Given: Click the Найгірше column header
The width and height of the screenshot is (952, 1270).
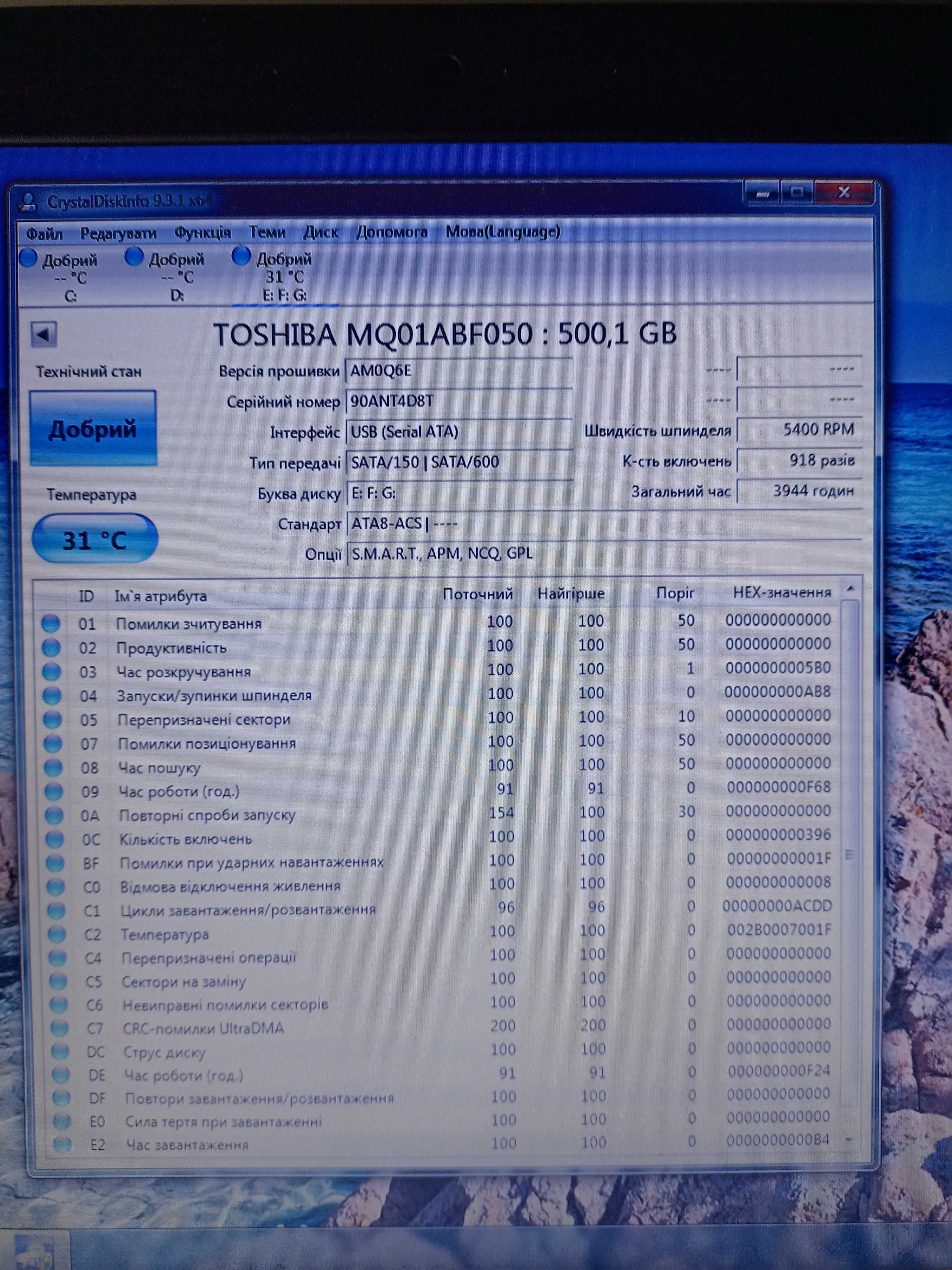Looking at the screenshot, I should tap(571, 594).
